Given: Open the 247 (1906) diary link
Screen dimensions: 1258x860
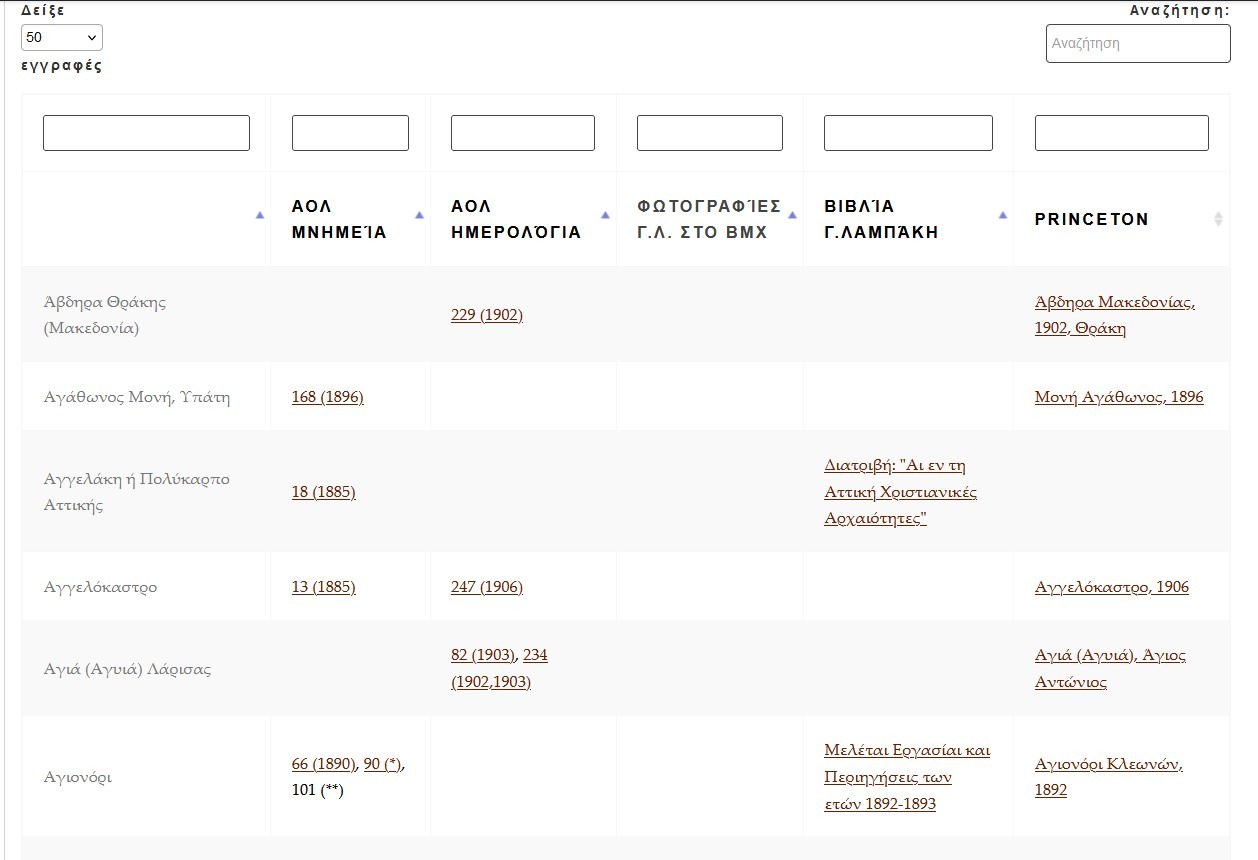Looking at the screenshot, I should point(486,587).
